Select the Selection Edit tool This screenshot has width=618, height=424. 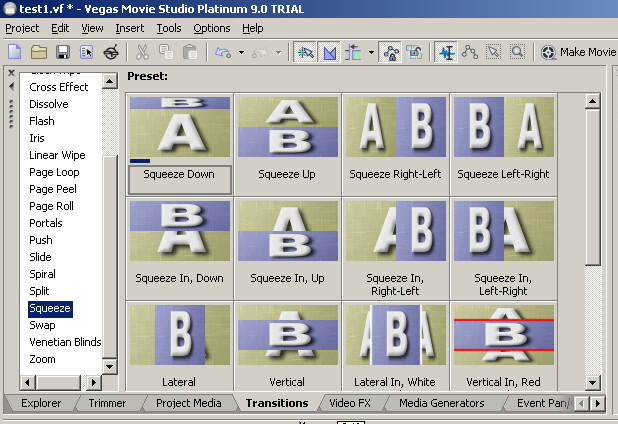493,52
